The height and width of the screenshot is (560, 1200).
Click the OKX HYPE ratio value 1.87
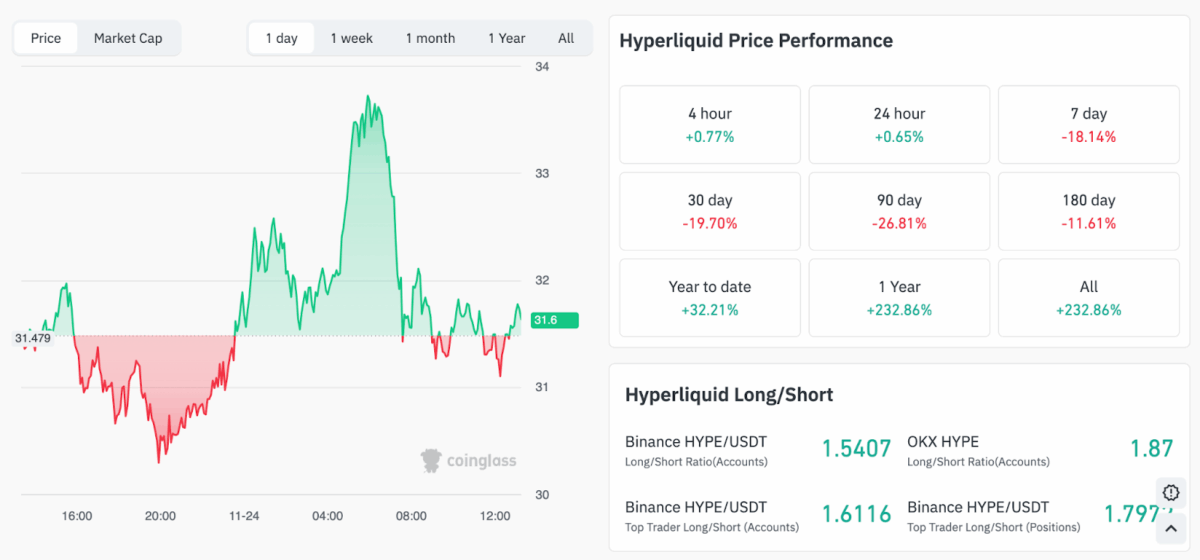coord(1151,448)
